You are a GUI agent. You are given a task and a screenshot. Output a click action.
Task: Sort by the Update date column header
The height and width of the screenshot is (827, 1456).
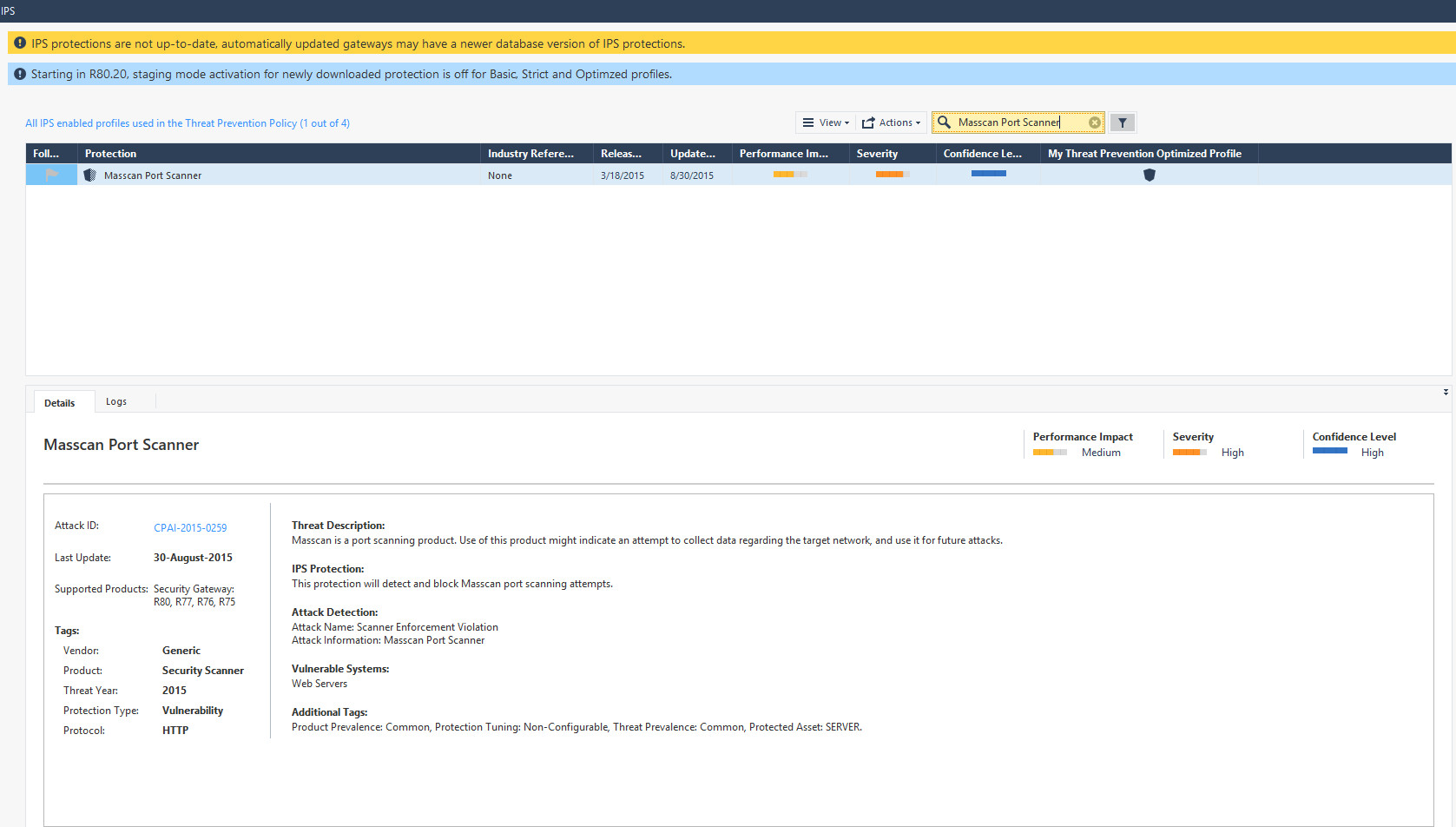(x=697, y=153)
